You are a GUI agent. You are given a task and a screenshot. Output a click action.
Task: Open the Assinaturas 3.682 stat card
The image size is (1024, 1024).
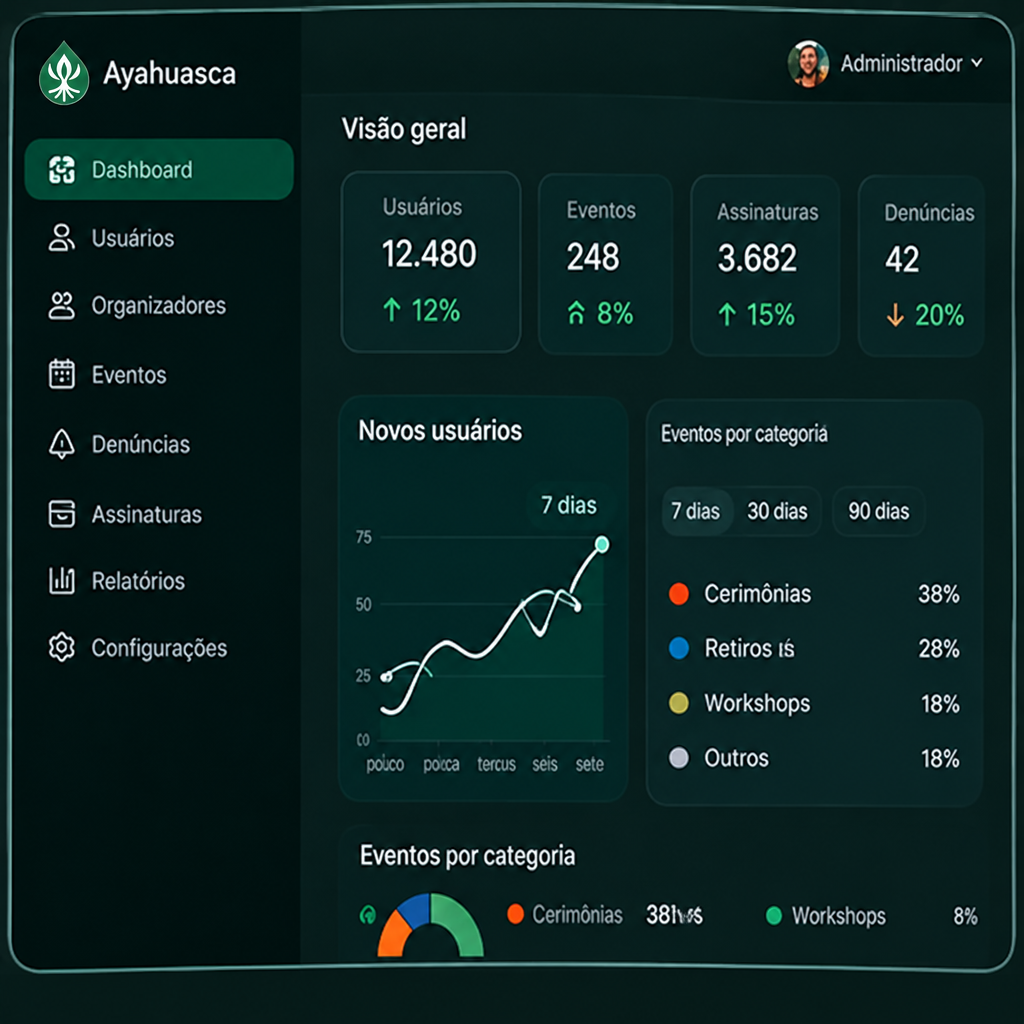(765, 265)
